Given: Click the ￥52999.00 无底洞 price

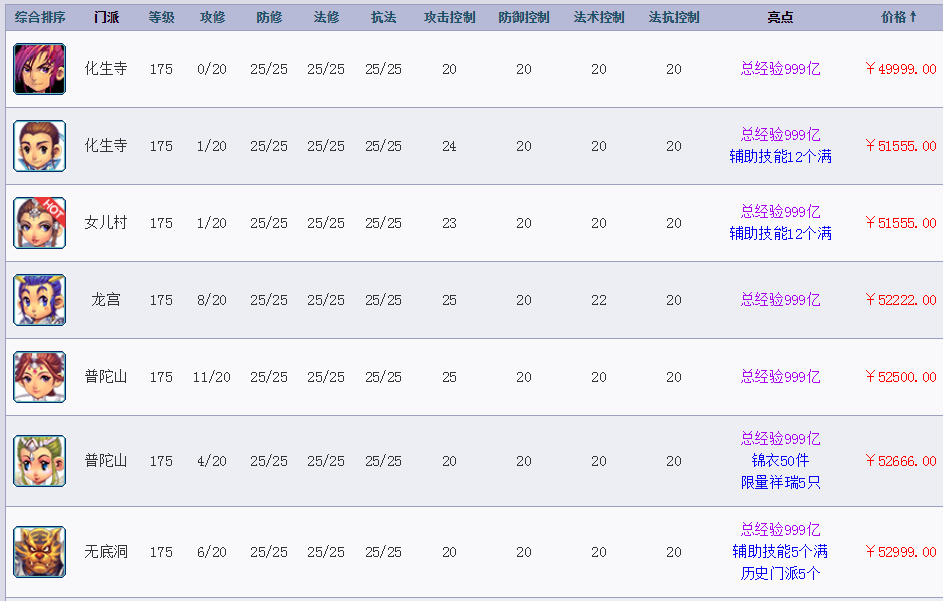Looking at the screenshot, I should tap(900, 552).
